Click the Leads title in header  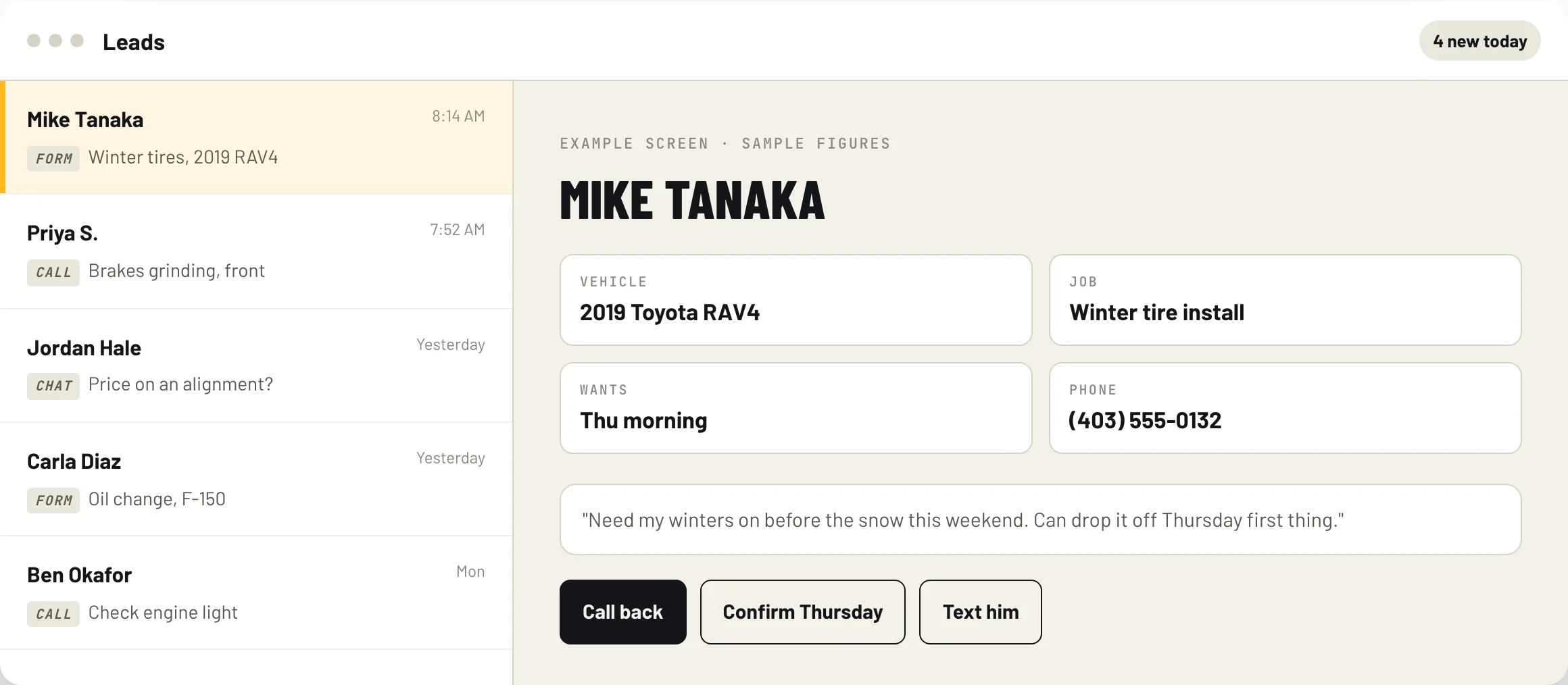[x=133, y=42]
